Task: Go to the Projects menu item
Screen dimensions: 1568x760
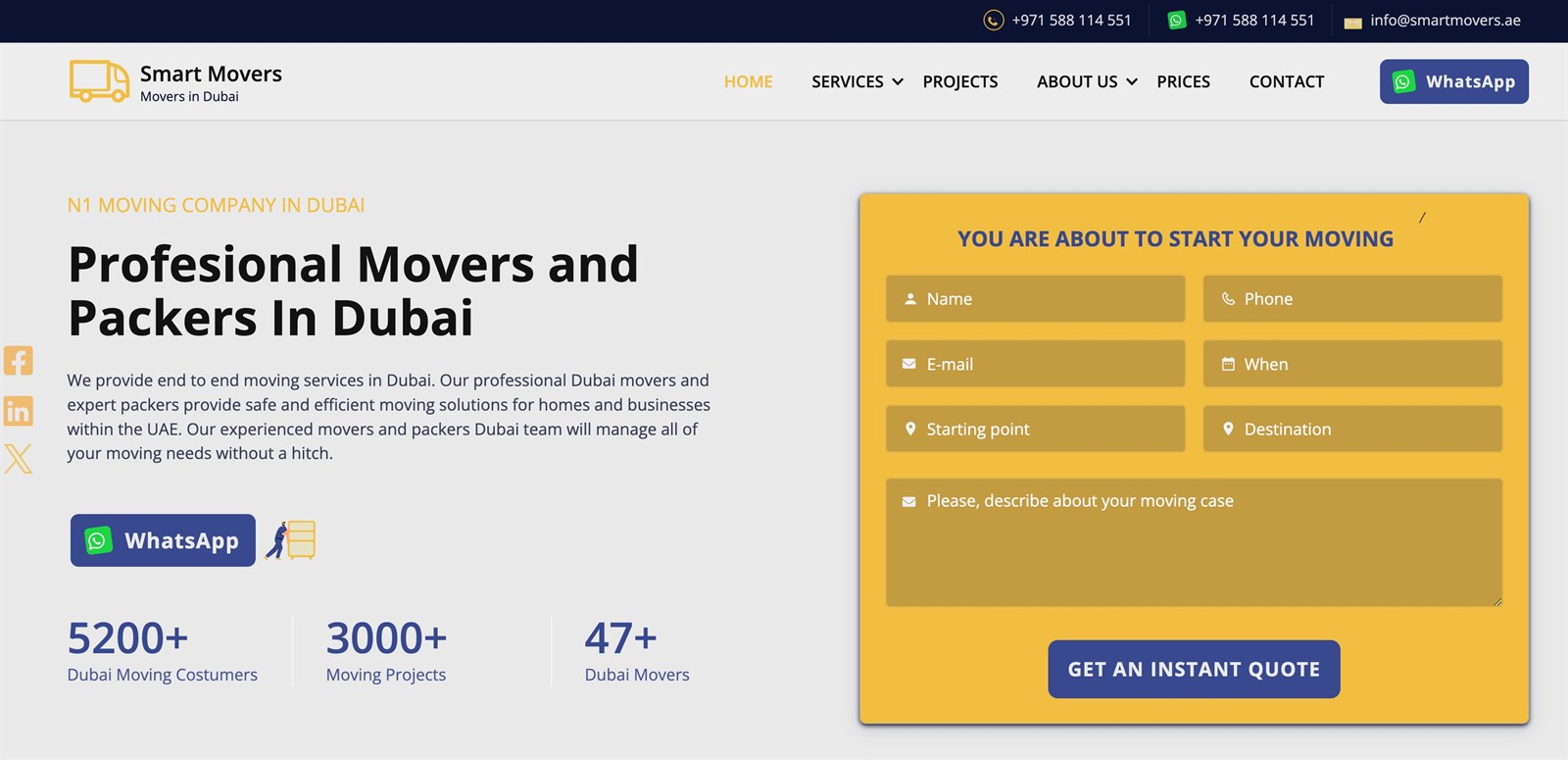Action: click(x=959, y=81)
